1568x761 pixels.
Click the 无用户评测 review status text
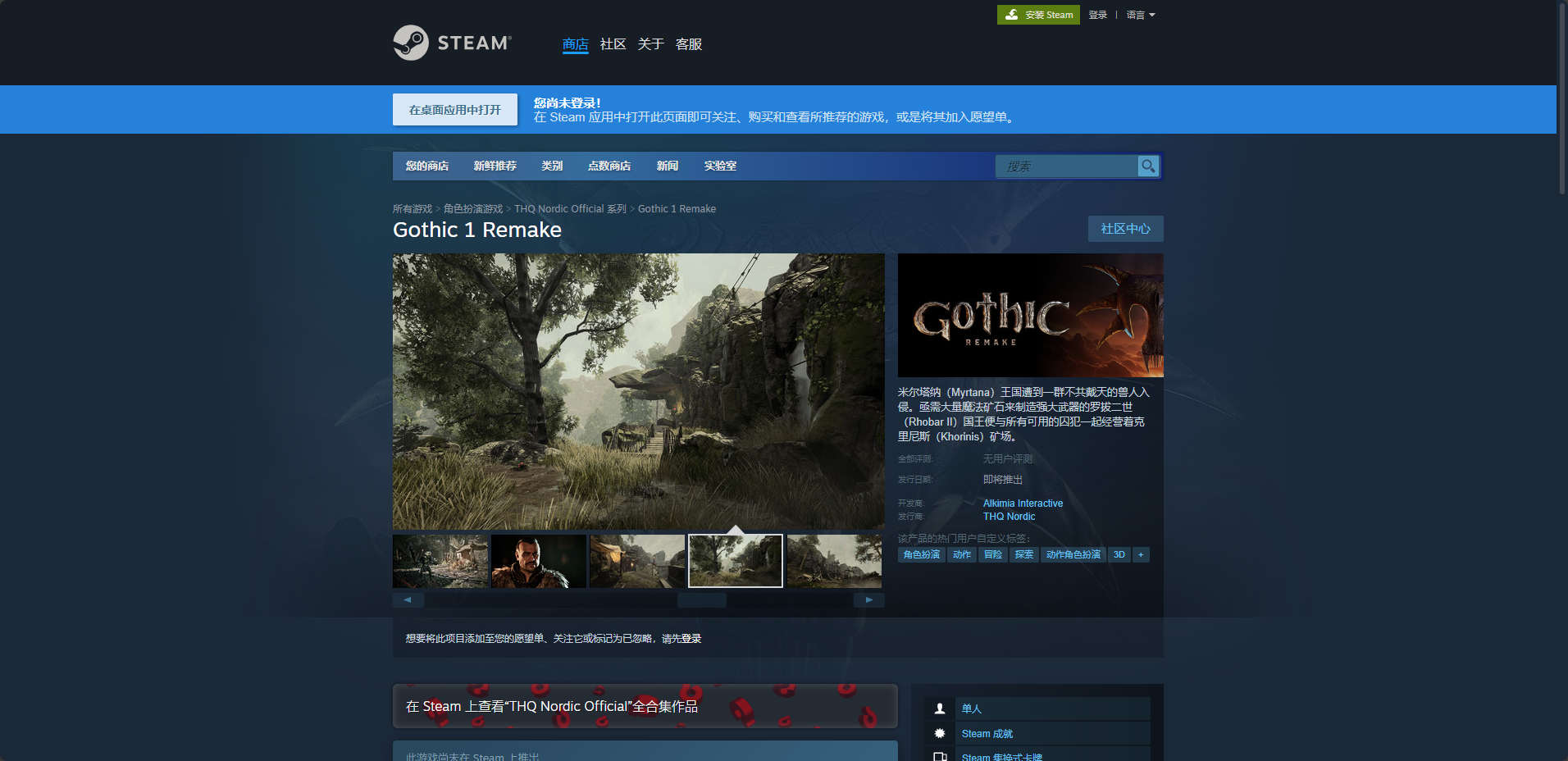tap(1008, 459)
